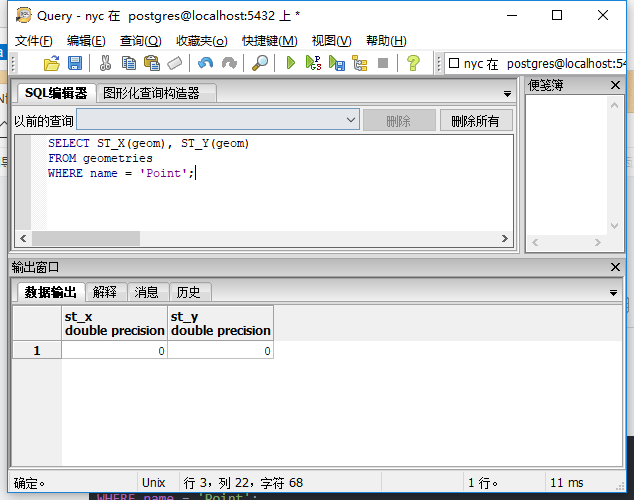Click the 删除 button
634x500 pixels.
tap(399, 120)
